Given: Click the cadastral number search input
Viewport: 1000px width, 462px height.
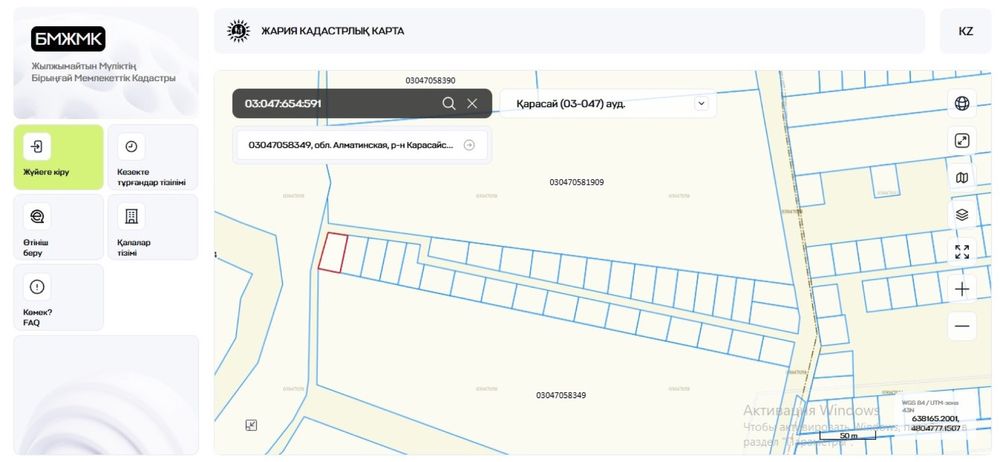Looking at the screenshot, I should pyautogui.click(x=336, y=103).
